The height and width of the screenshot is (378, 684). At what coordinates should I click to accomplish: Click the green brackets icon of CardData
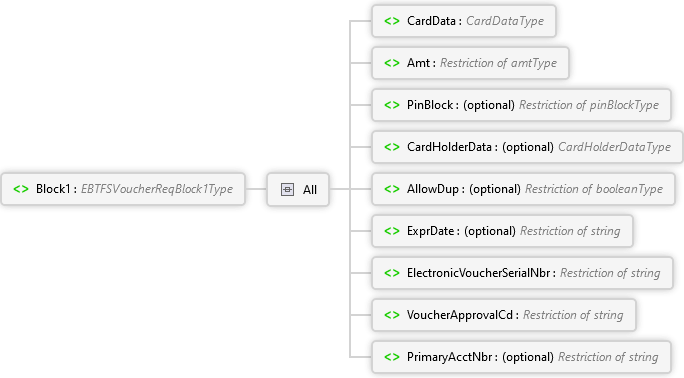tap(392, 21)
